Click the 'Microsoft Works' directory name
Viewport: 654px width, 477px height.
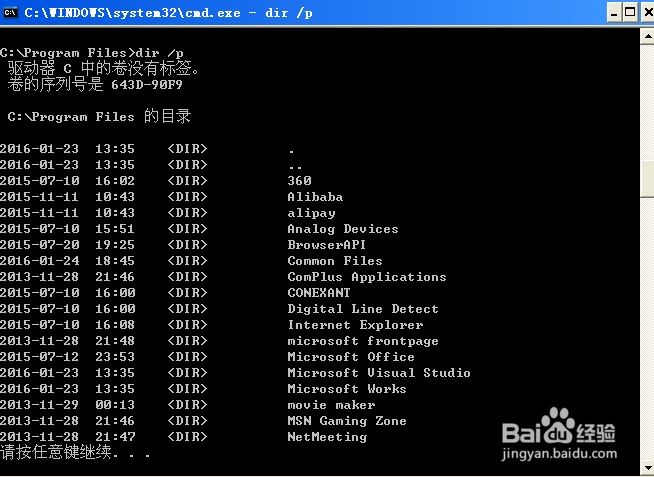point(347,389)
